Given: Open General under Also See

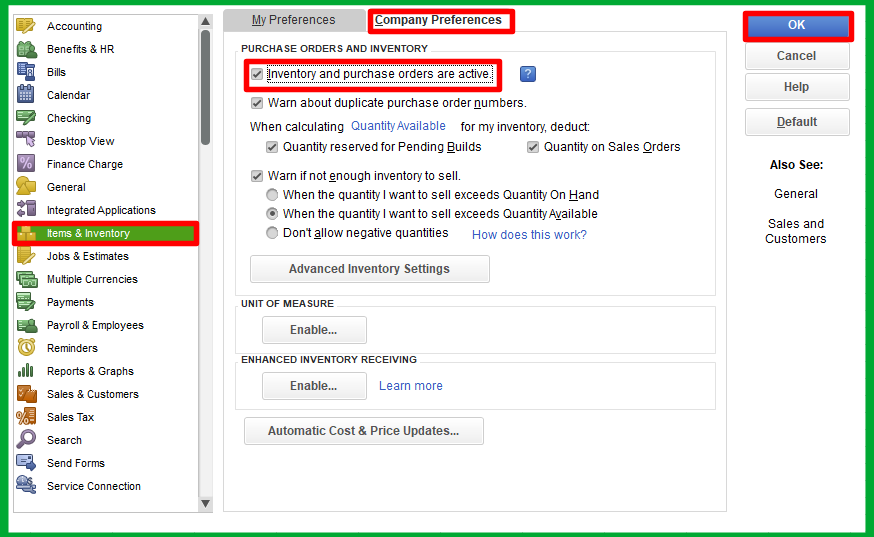Looking at the screenshot, I should 796,194.
